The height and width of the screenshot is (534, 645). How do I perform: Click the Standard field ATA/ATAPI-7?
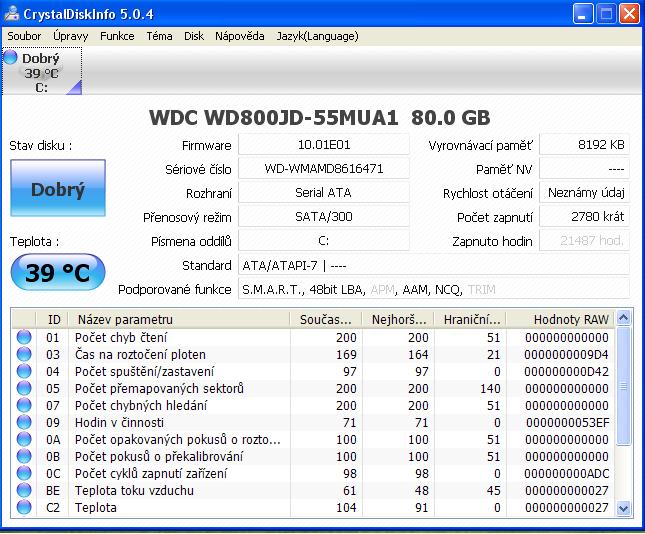434,265
